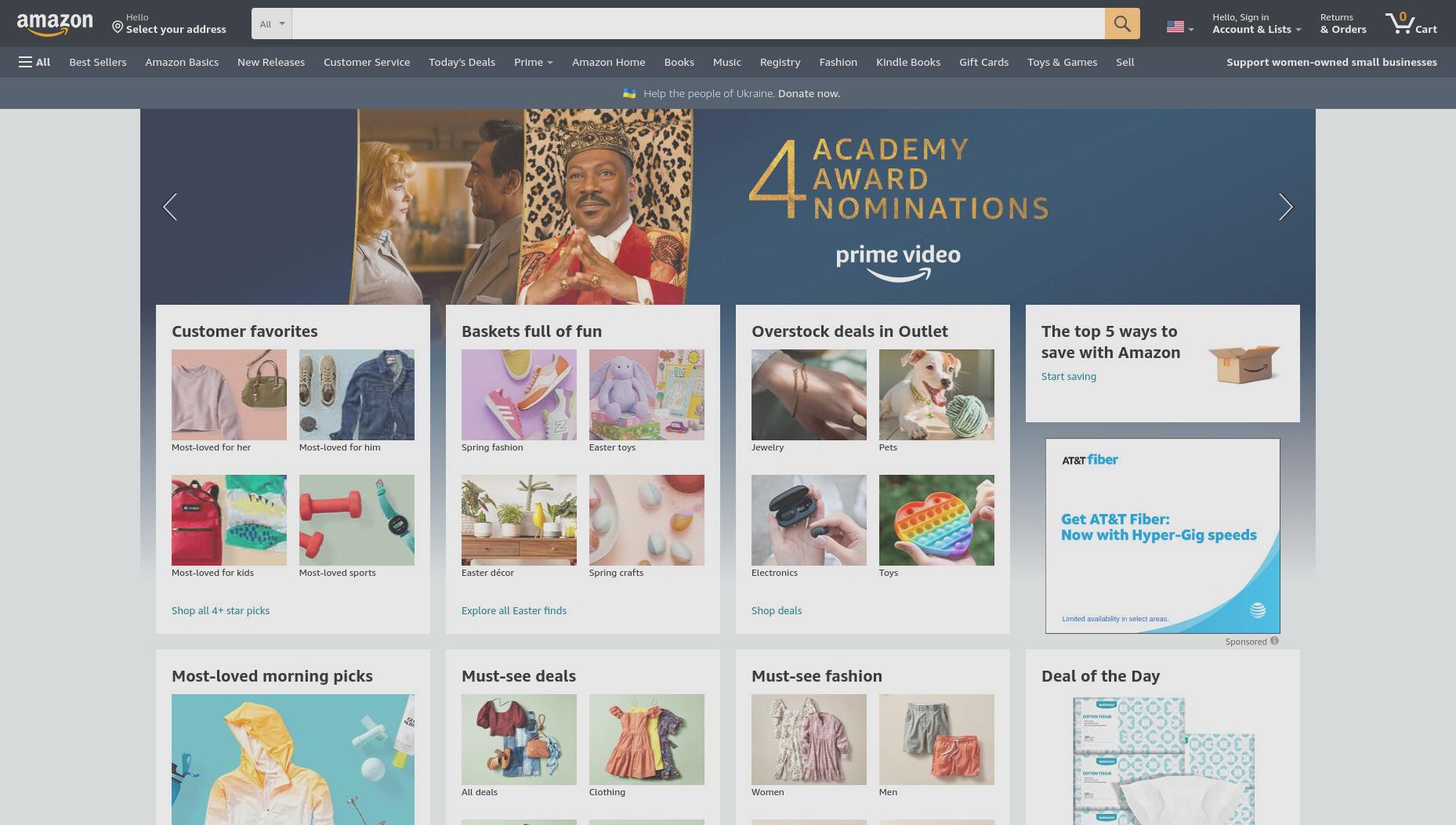Click the Amazon logo
Image resolution: width=1456 pixels, height=825 pixels.
(x=55, y=24)
